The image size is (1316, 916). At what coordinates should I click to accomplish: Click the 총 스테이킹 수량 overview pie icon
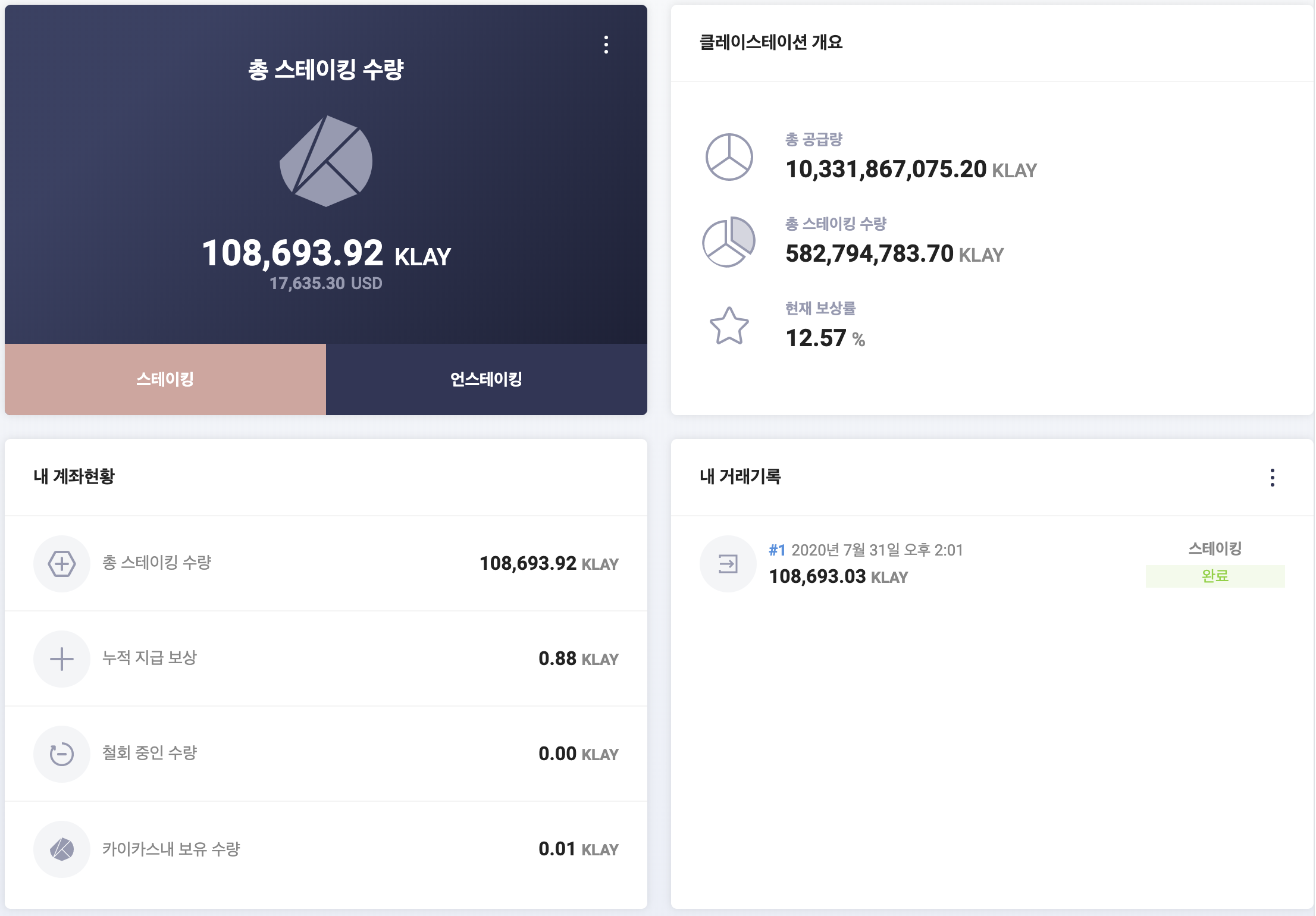pos(729,241)
